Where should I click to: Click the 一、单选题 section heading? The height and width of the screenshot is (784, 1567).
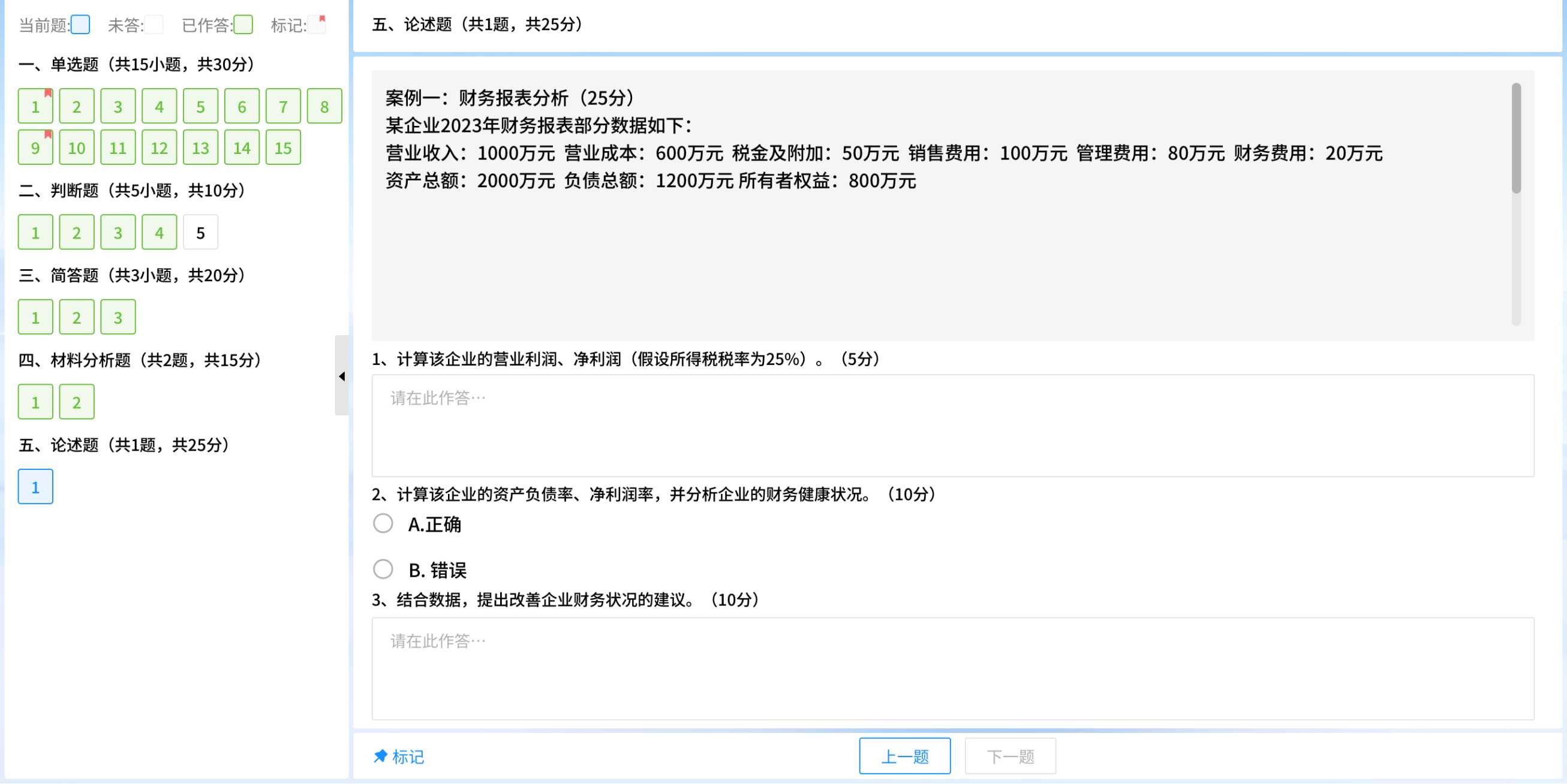click(138, 64)
